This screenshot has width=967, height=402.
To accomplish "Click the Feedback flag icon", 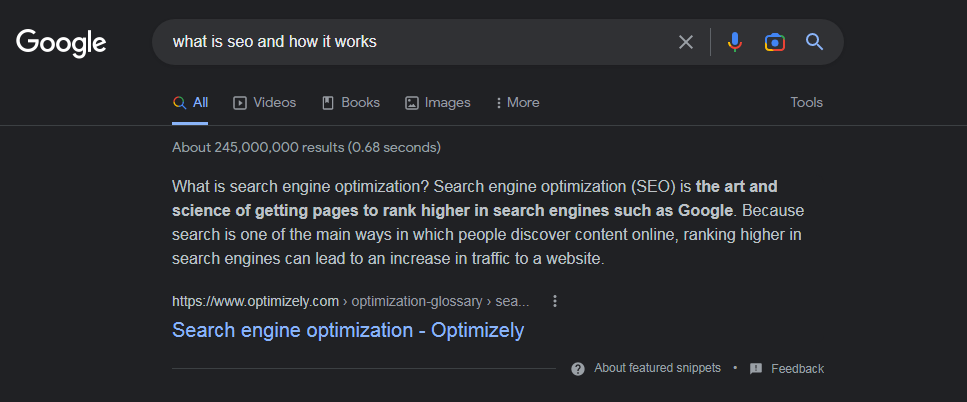I will coord(756,368).
